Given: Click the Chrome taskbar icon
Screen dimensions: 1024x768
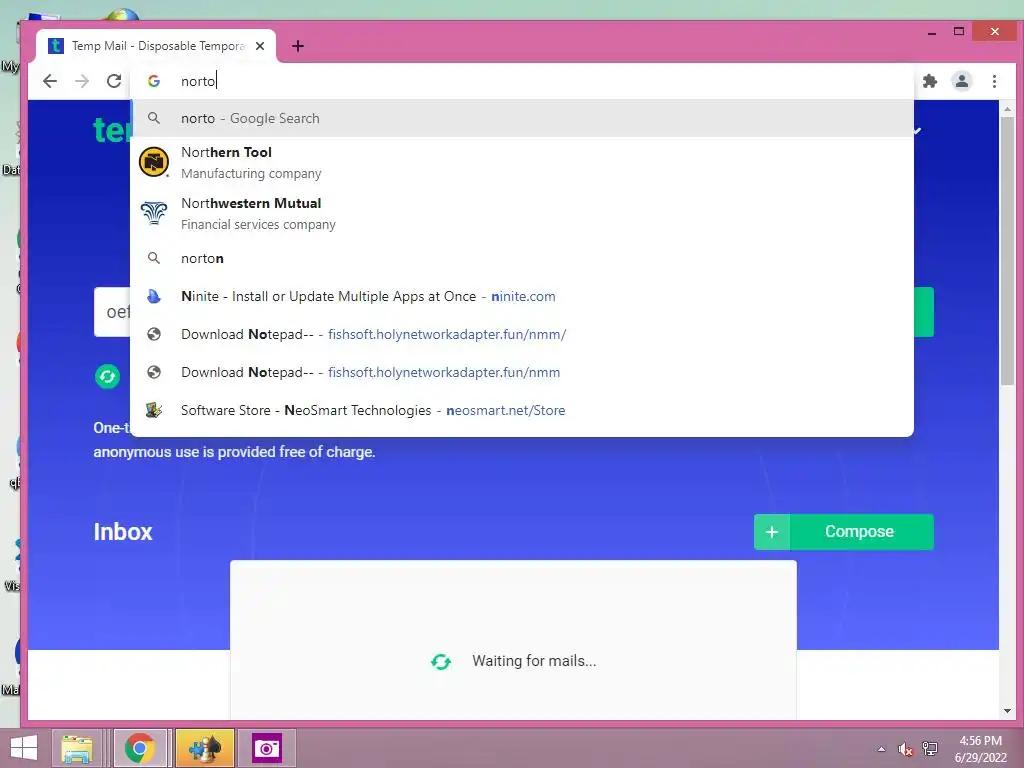Looking at the screenshot, I should pyautogui.click(x=139, y=748).
